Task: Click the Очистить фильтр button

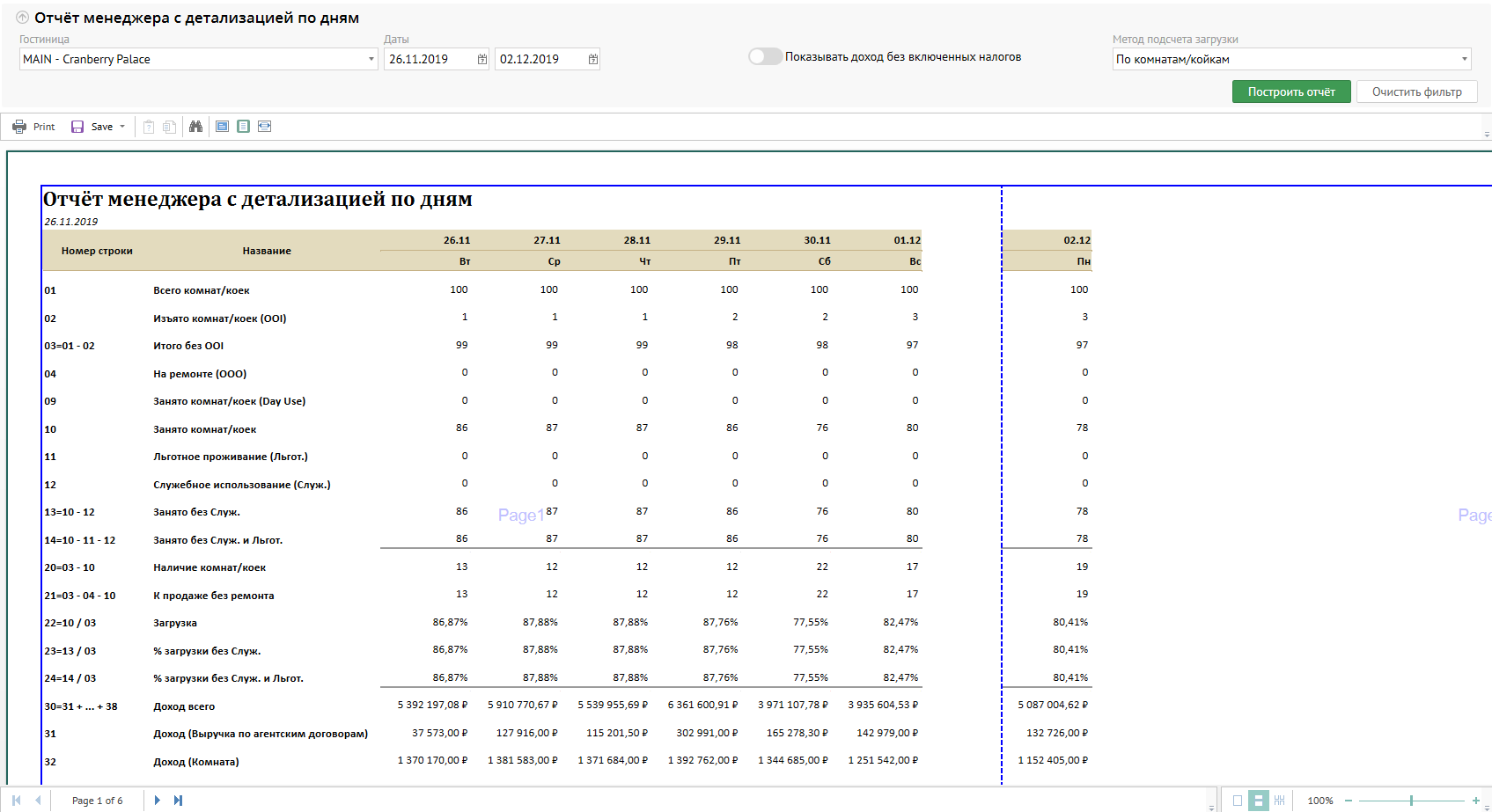Action: (x=1416, y=91)
